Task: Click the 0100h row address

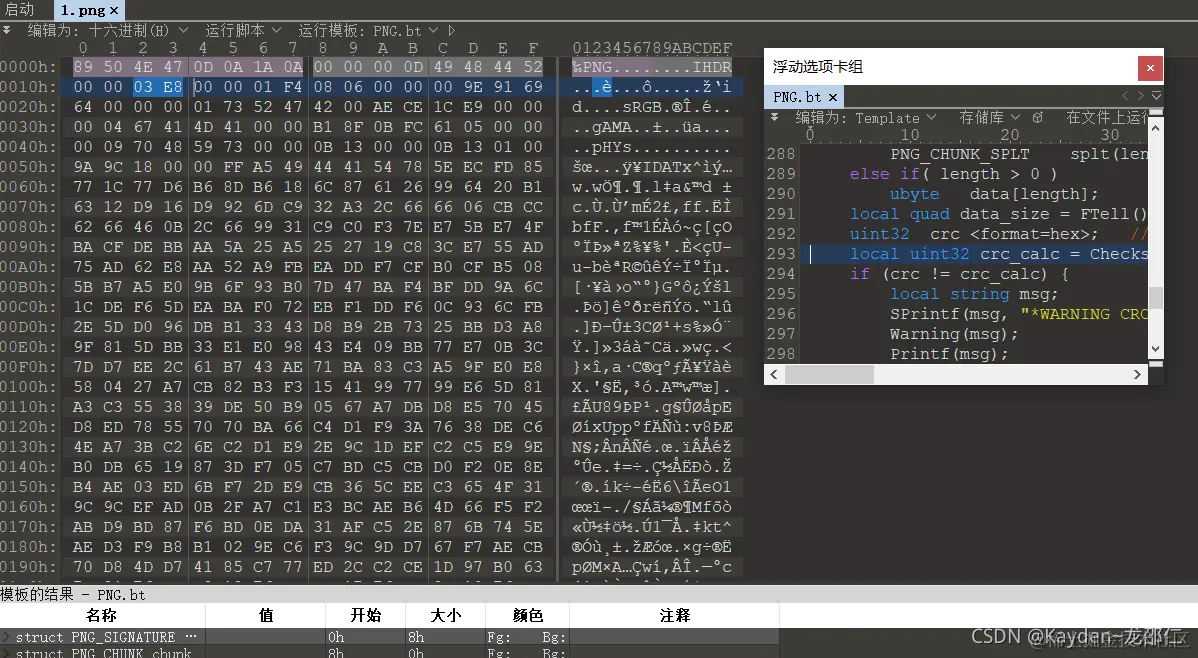Action: (x=28, y=387)
